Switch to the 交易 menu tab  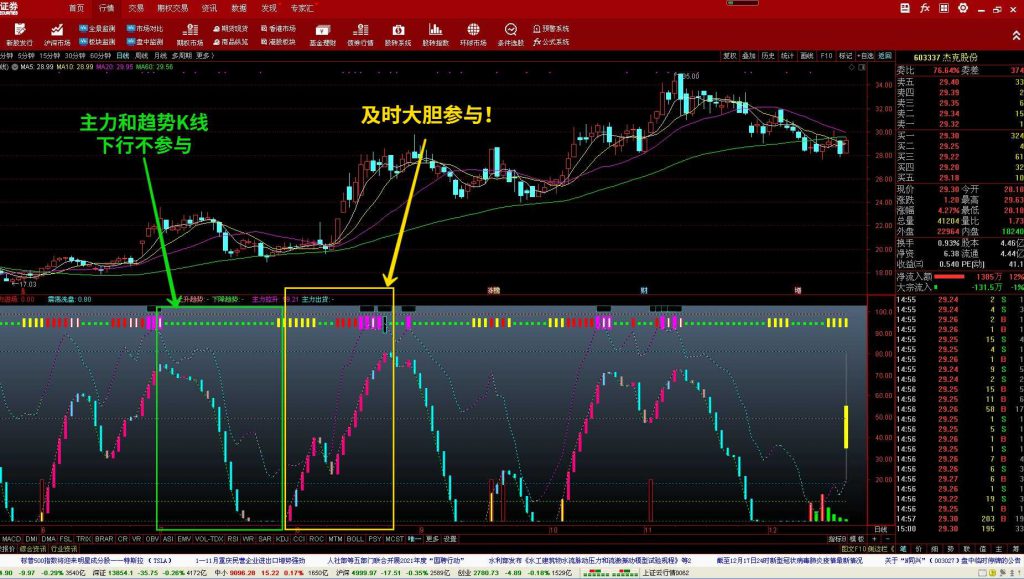(136, 8)
